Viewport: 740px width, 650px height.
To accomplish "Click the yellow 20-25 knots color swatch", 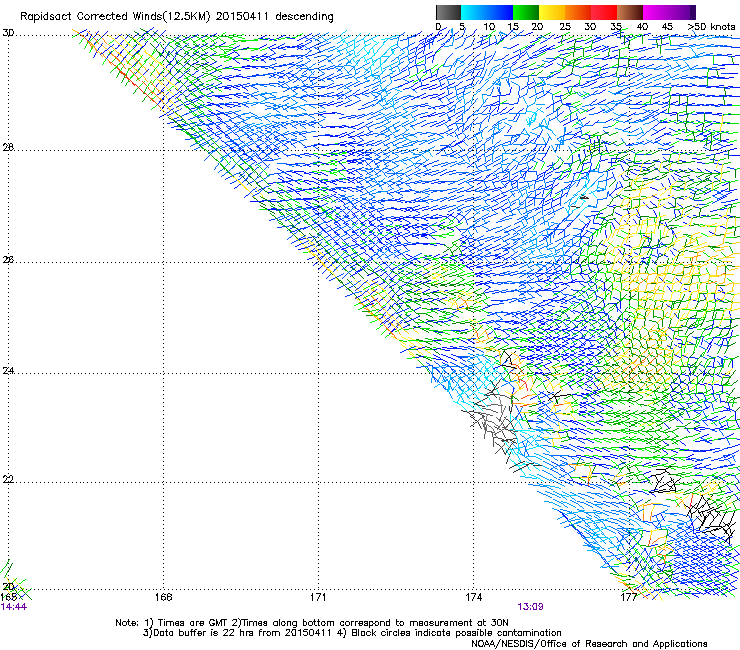I will tap(552, 12).
